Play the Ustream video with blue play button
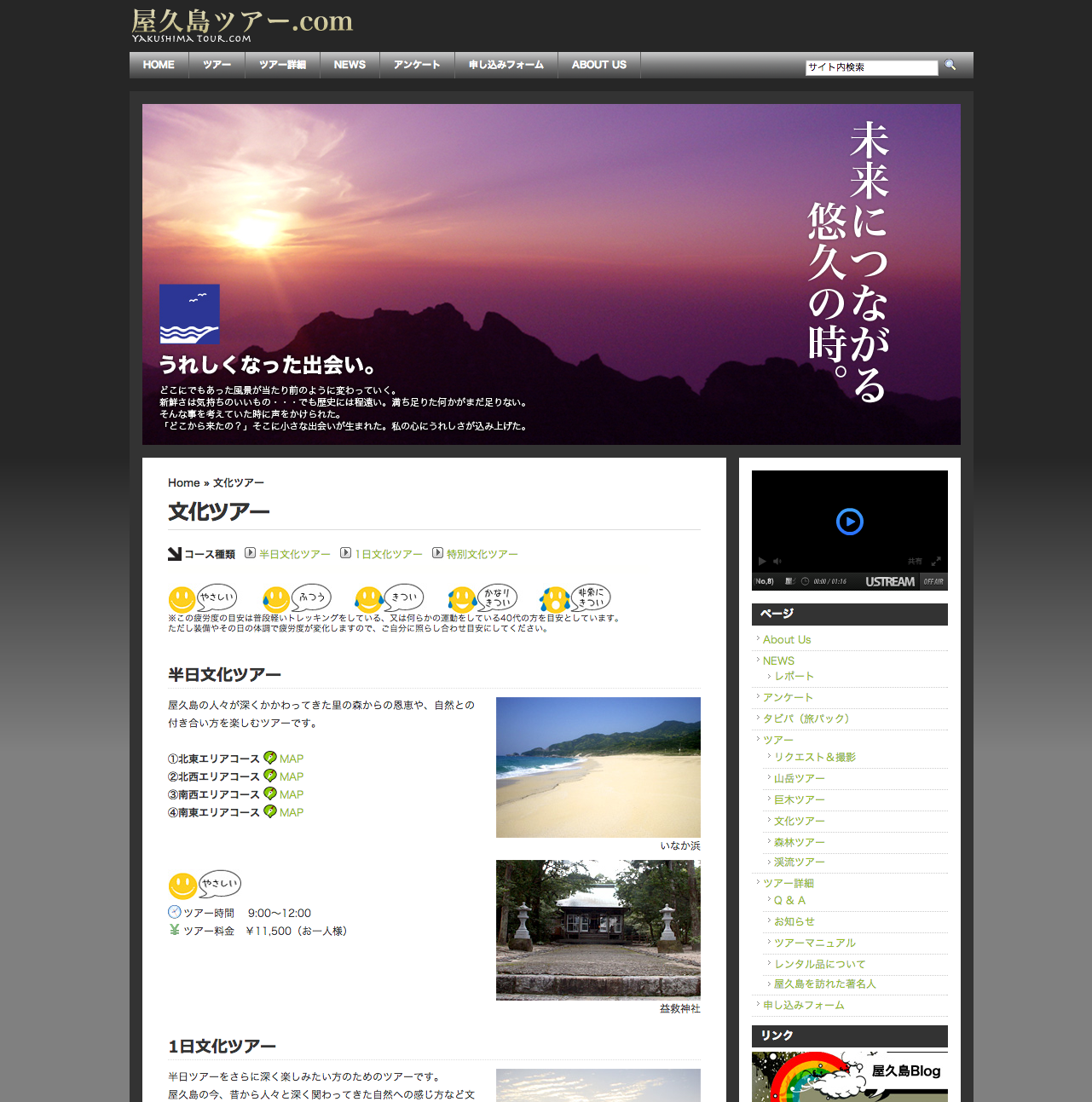 (849, 522)
